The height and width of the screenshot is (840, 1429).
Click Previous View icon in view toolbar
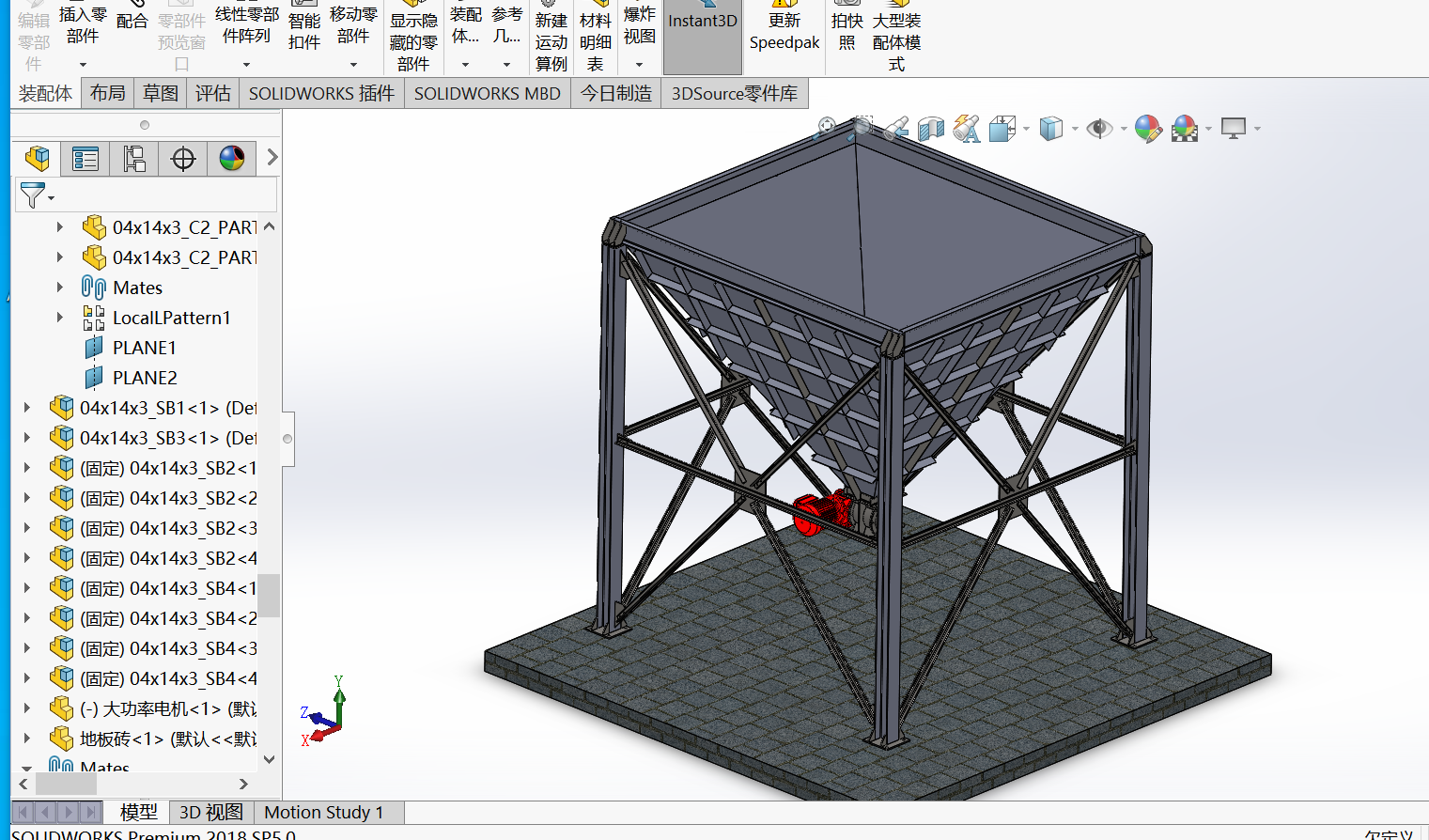point(896,128)
